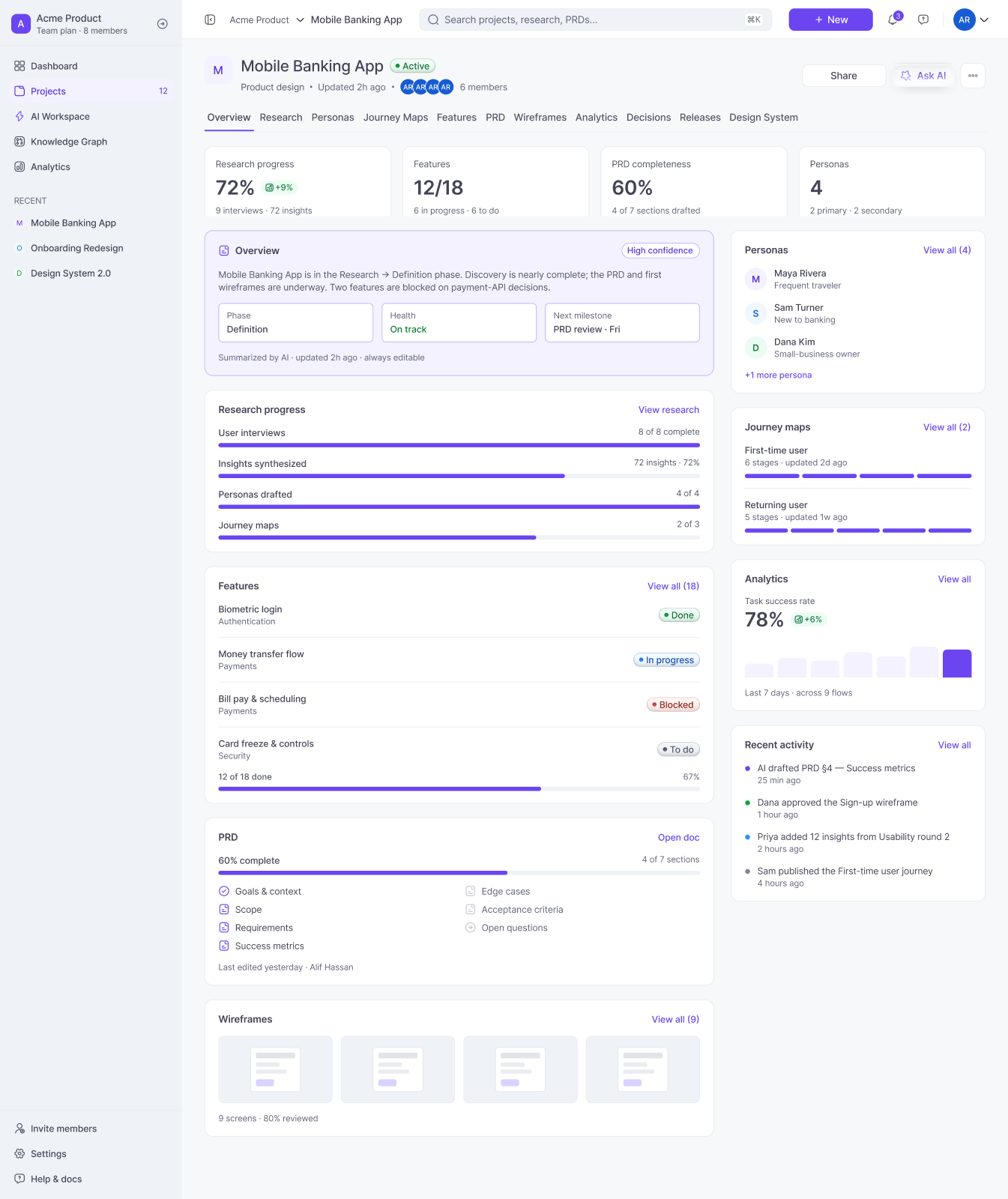Viewport: 1008px width, 1199px height.
Task: Click the Ask AI button
Action: pos(923,76)
